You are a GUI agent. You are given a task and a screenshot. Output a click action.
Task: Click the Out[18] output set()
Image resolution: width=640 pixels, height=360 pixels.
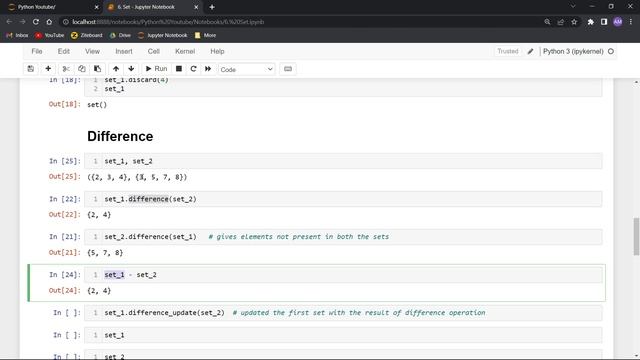[97, 104]
